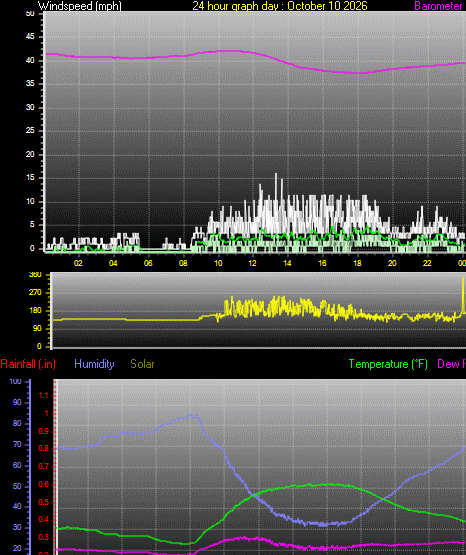Click the "0.3" tick on the red rainfall axis
The height and width of the screenshot is (555, 466).
click(43, 538)
